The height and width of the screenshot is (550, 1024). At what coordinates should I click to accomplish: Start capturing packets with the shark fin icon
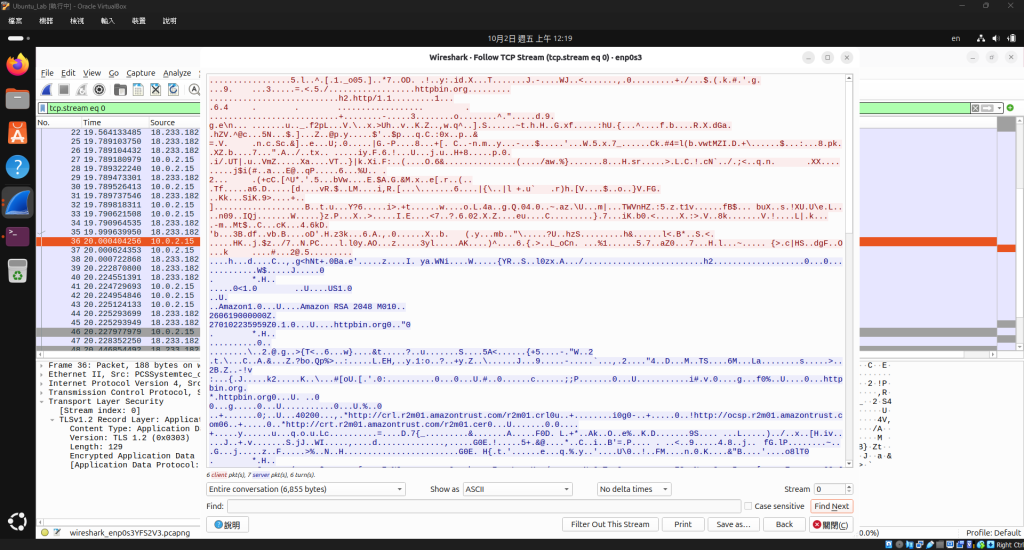(x=46, y=90)
